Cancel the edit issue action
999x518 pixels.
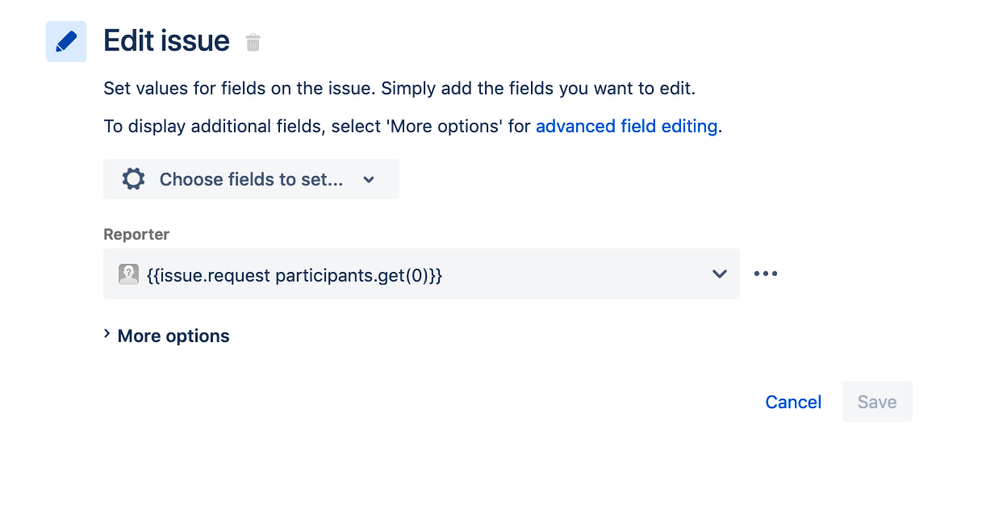[x=793, y=402]
